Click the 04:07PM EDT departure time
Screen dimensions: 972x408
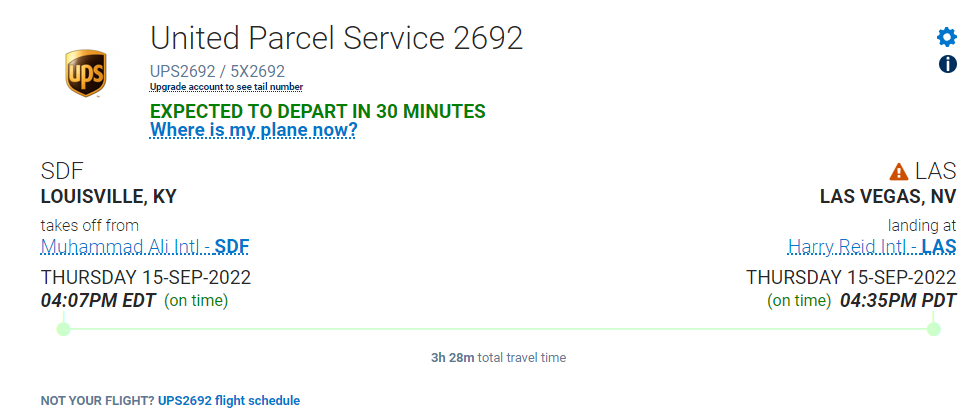pos(97,300)
